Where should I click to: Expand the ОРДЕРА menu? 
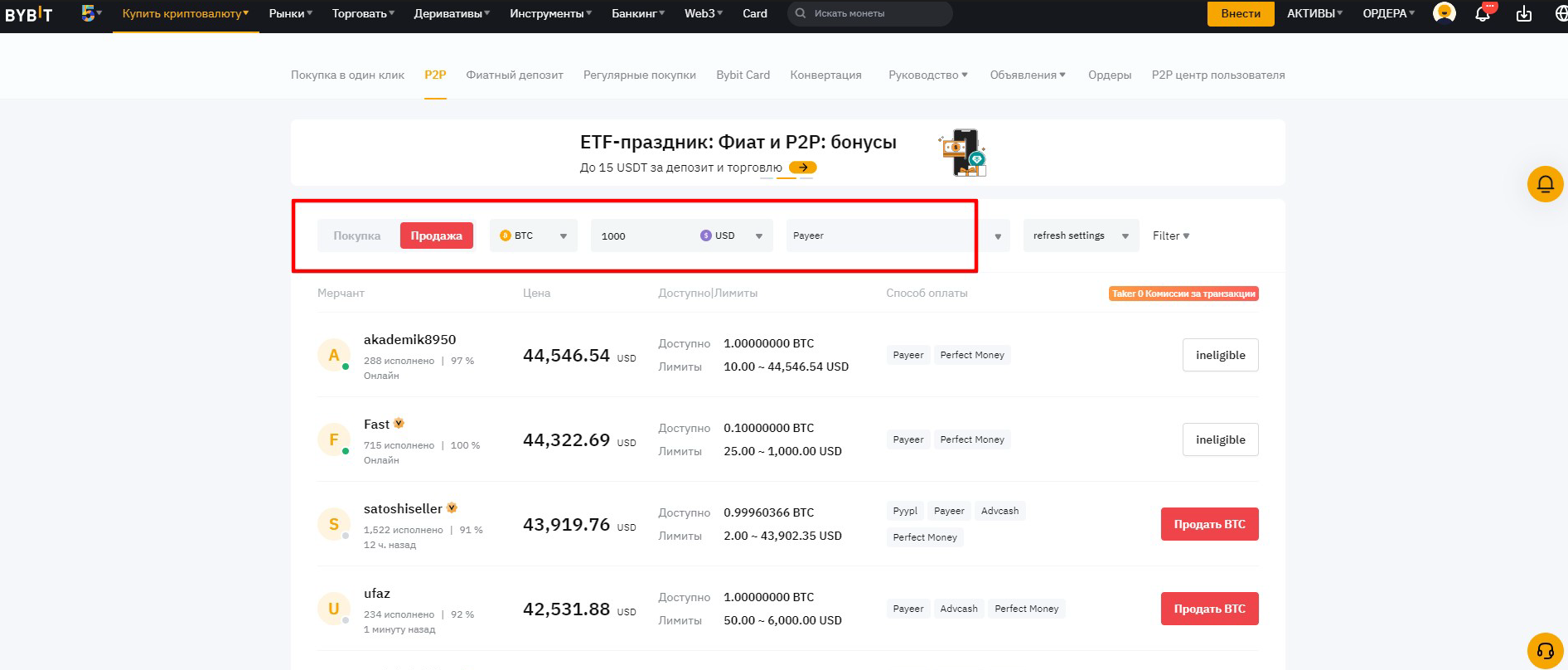1389,13
